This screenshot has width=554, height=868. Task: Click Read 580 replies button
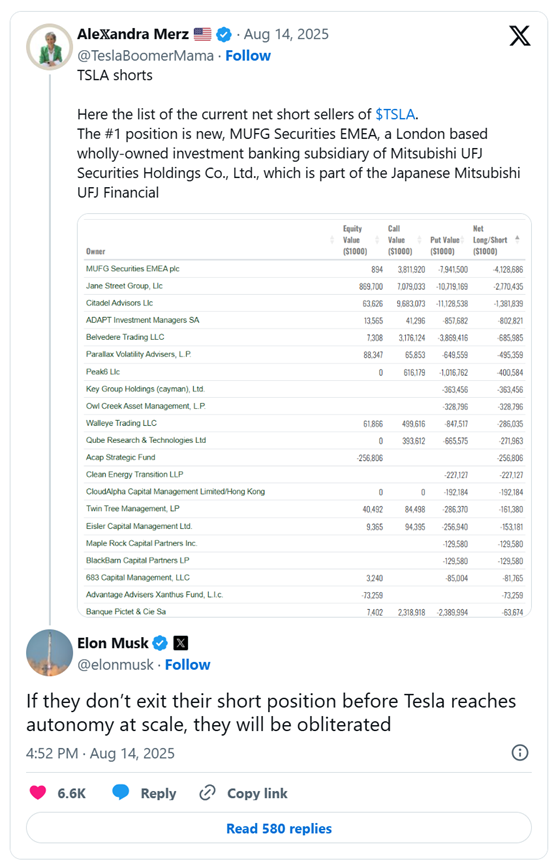[x=279, y=828]
